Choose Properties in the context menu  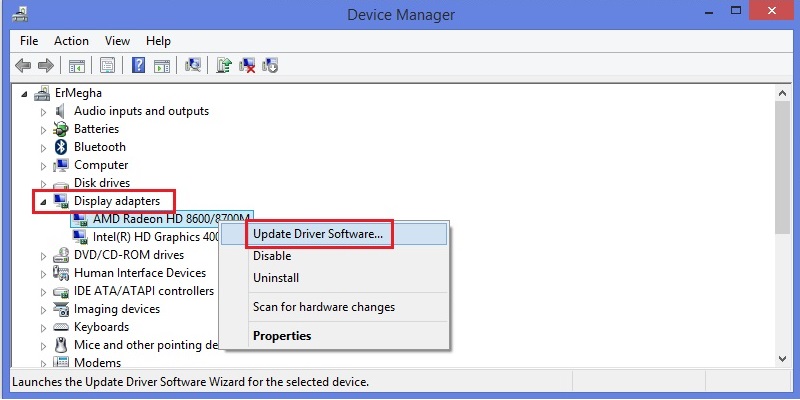click(x=334, y=336)
